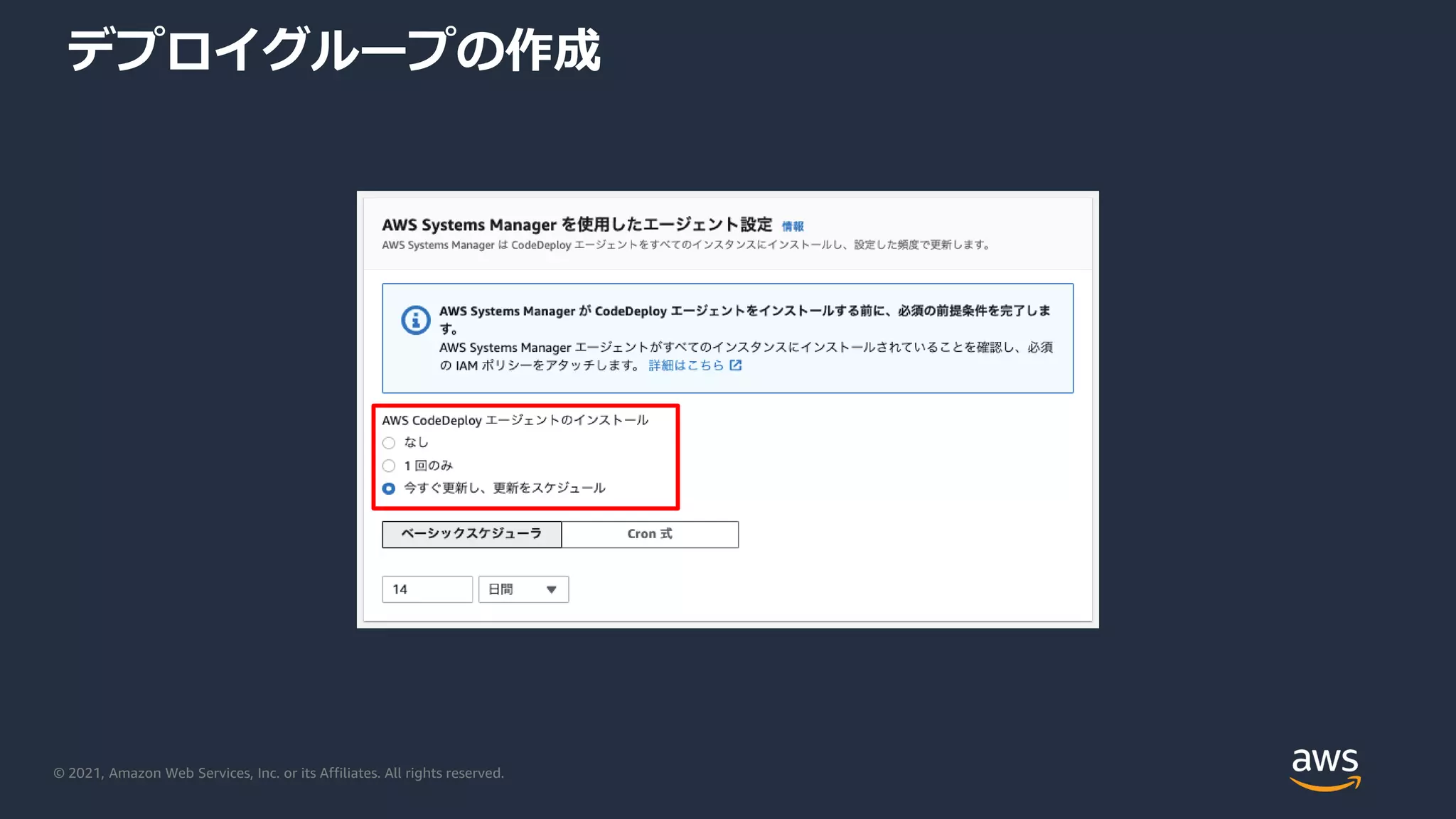Switch to ベーシックスケジューラ tab

[471, 534]
